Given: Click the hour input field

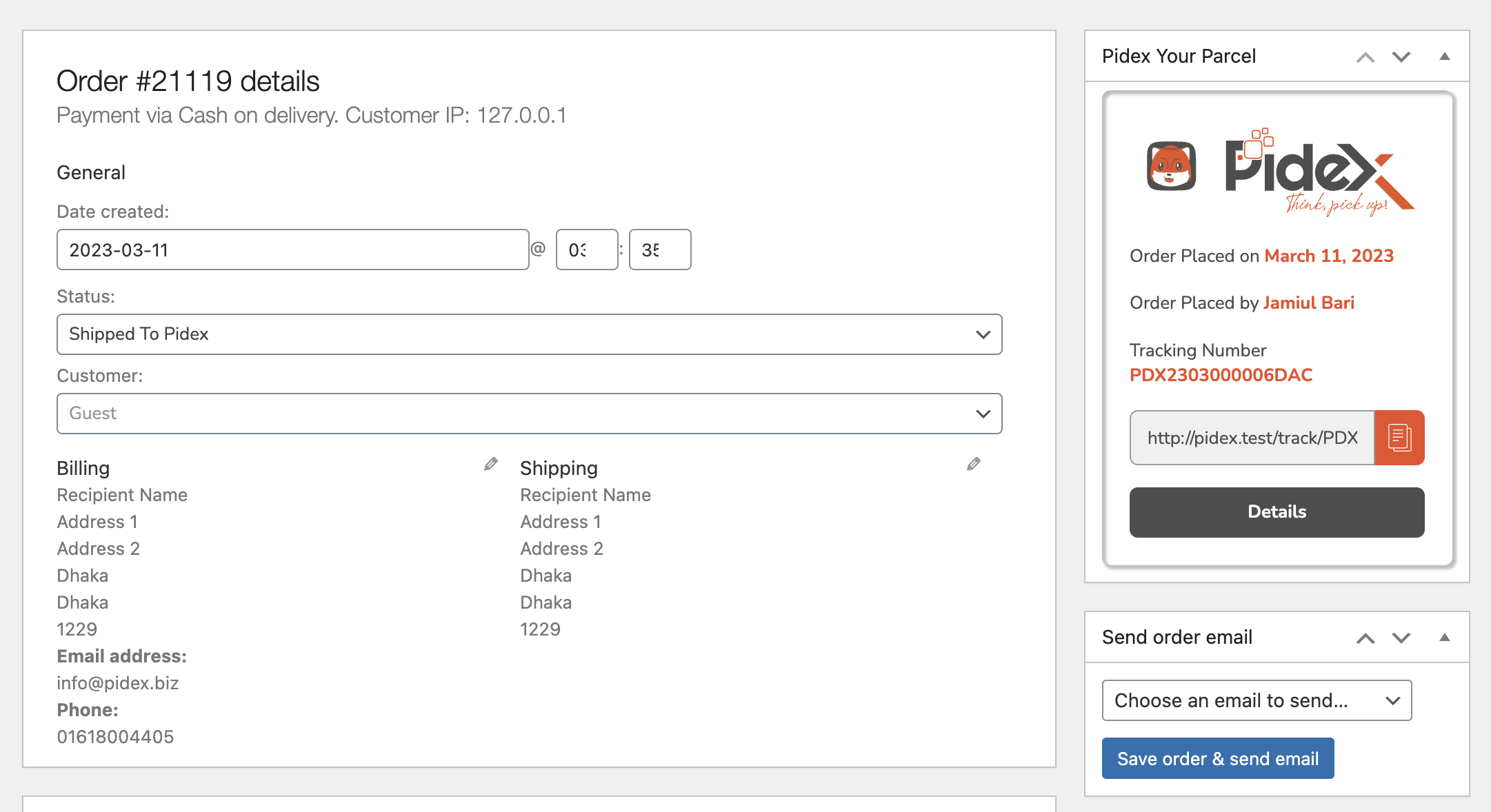Looking at the screenshot, I should 587,250.
